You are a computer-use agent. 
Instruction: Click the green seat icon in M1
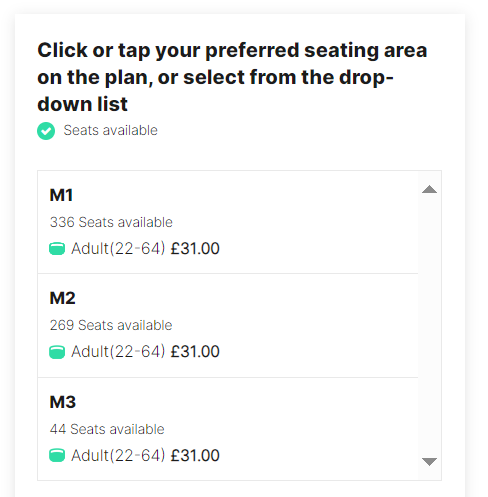pos(57,249)
